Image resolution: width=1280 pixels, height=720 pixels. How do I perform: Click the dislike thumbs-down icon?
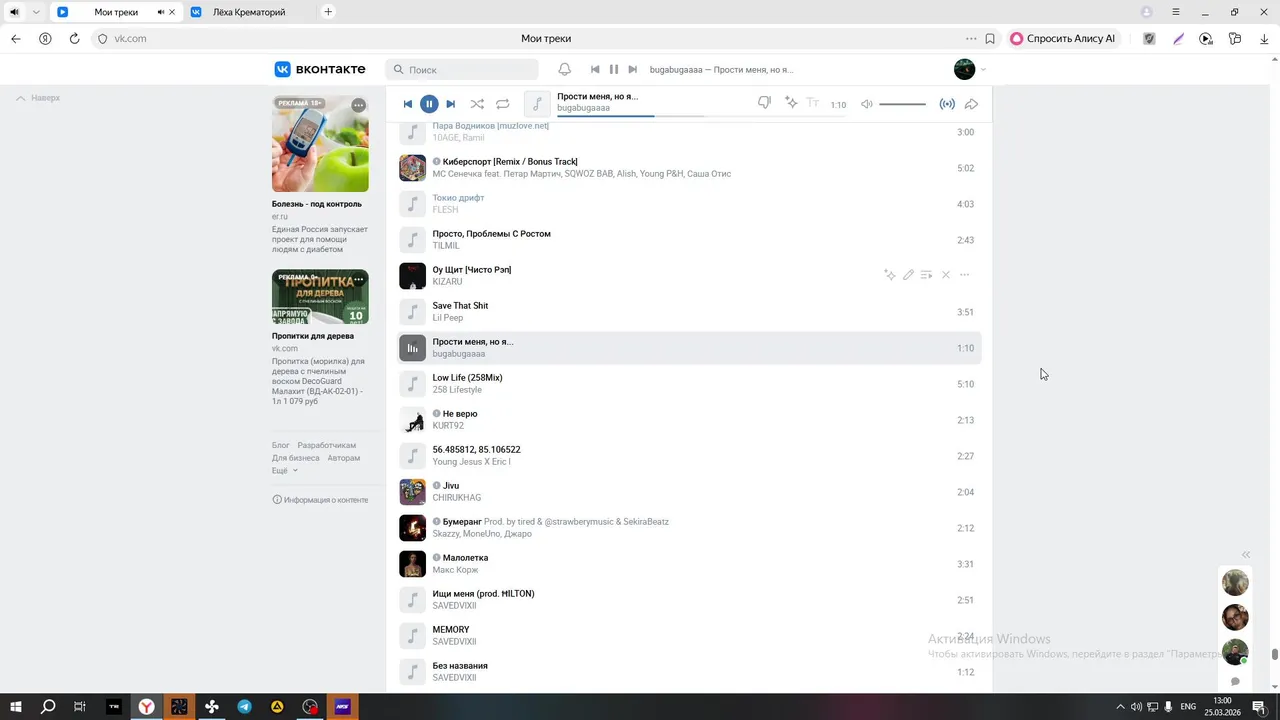click(764, 103)
